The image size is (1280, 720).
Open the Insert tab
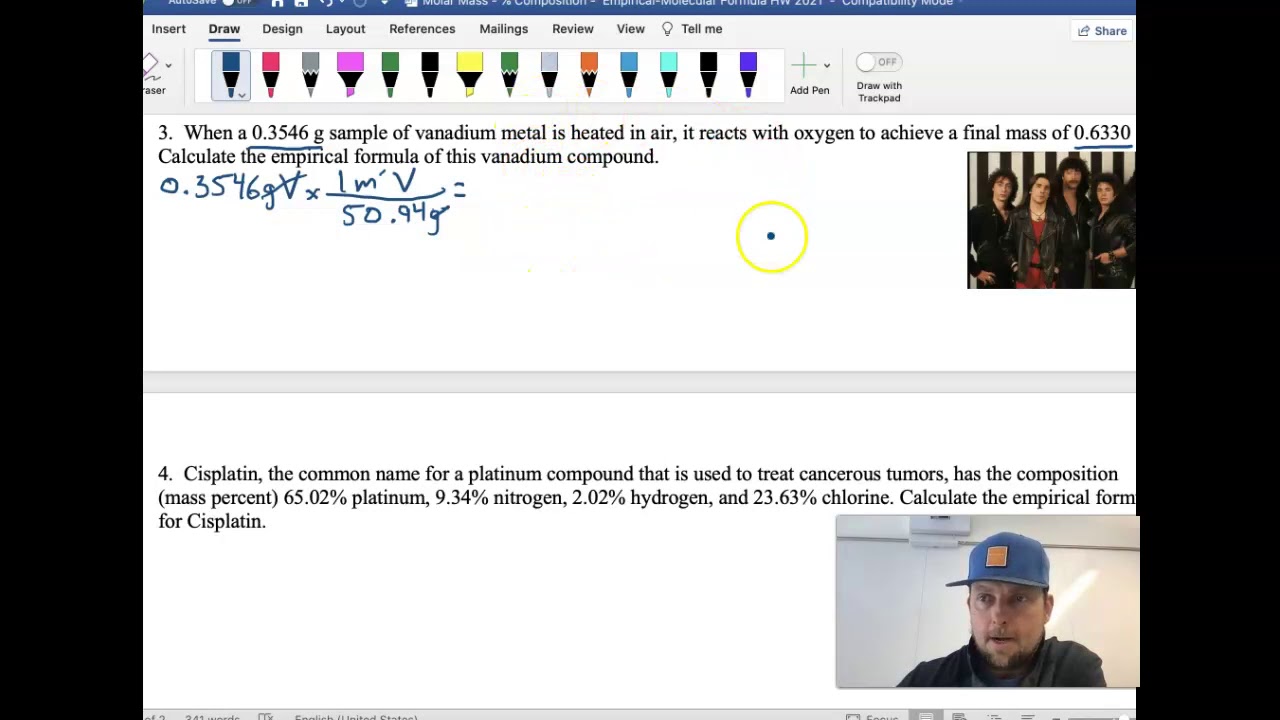(x=169, y=29)
